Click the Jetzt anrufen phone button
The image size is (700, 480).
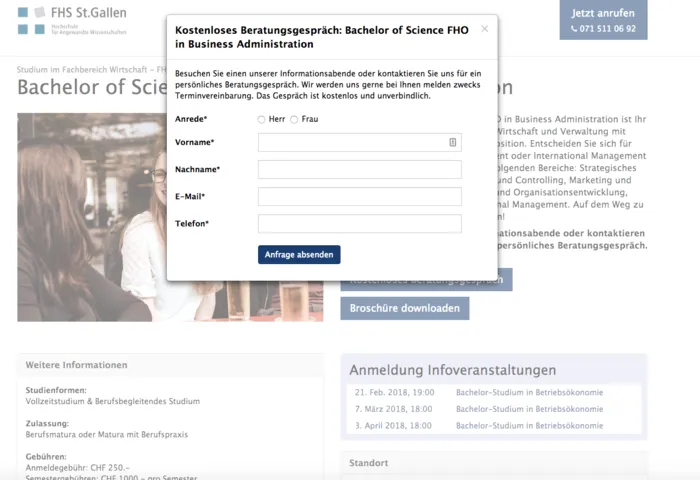pos(603,20)
